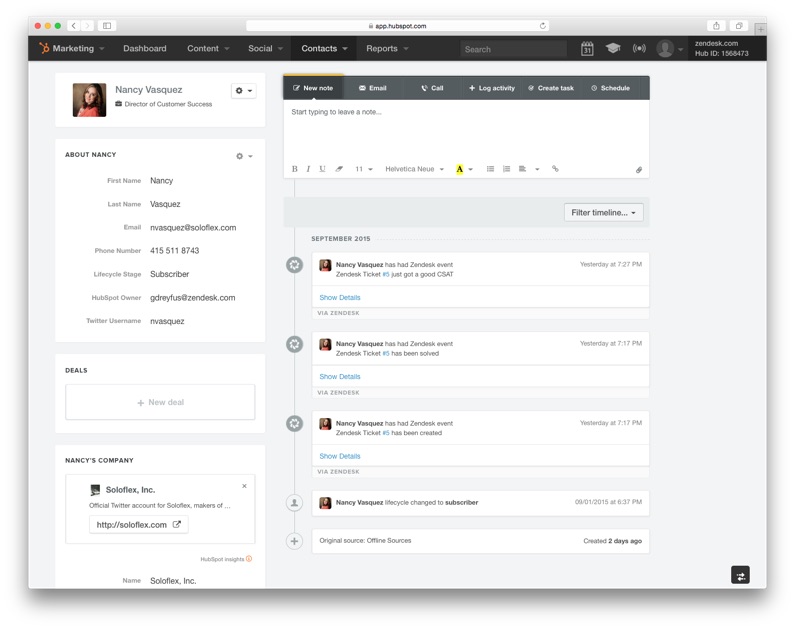The width and height of the screenshot is (794, 628).
Task: Click the Safari share icon
Action: (x=716, y=25)
